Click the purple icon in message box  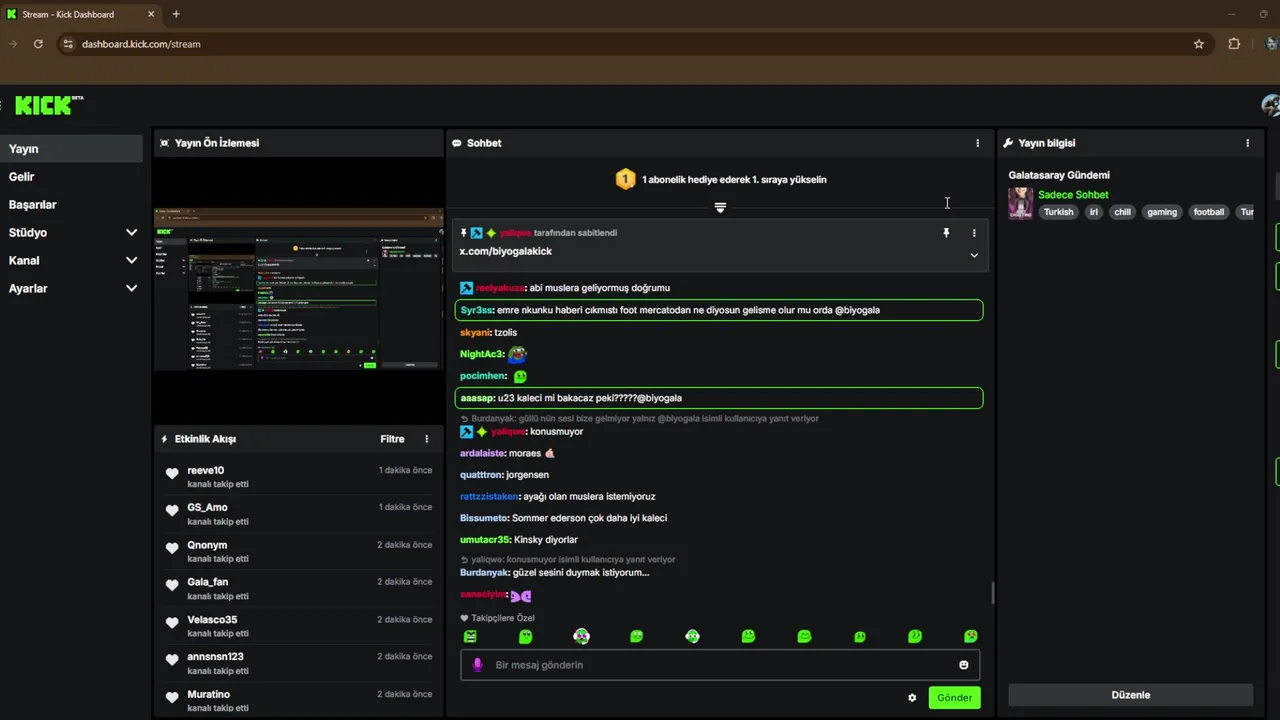[477, 665]
